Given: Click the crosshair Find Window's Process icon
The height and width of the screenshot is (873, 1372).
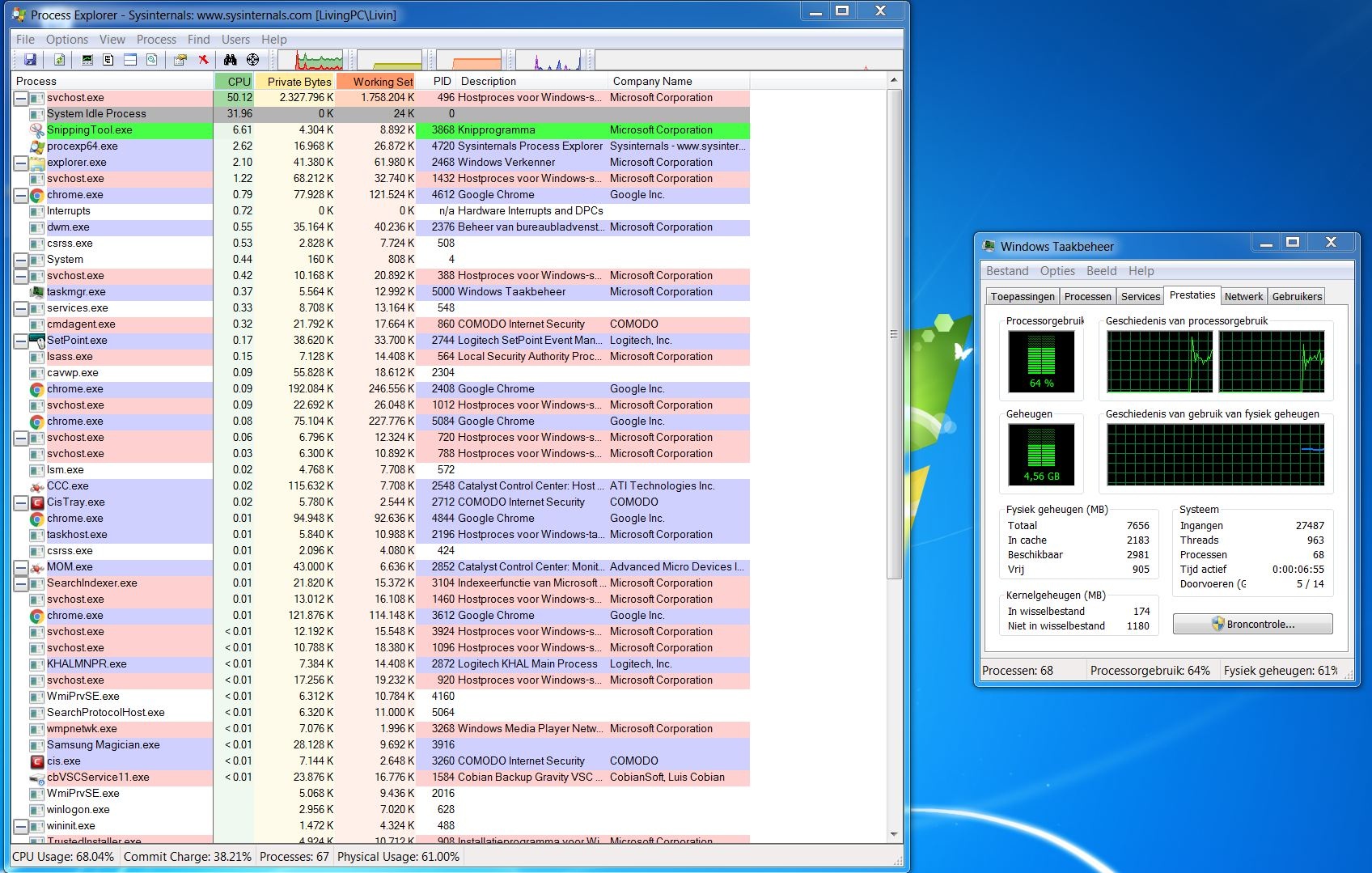Looking at the screenshot, I should (x=253, y=60).
